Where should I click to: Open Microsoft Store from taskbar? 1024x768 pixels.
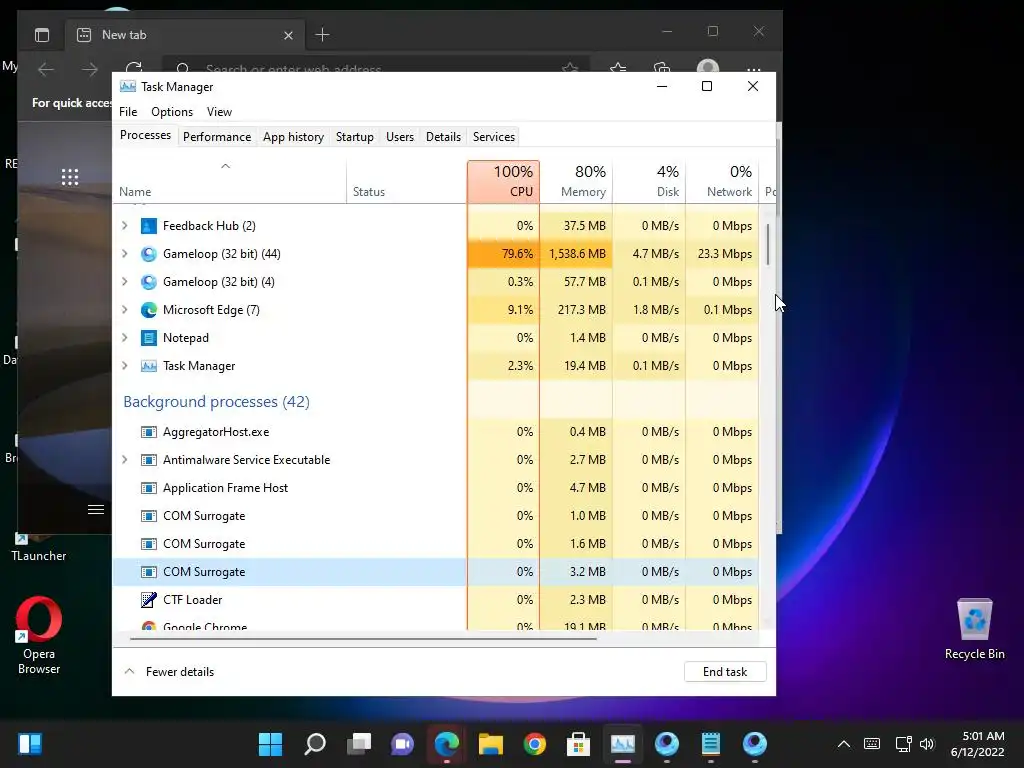coord(578,744)
